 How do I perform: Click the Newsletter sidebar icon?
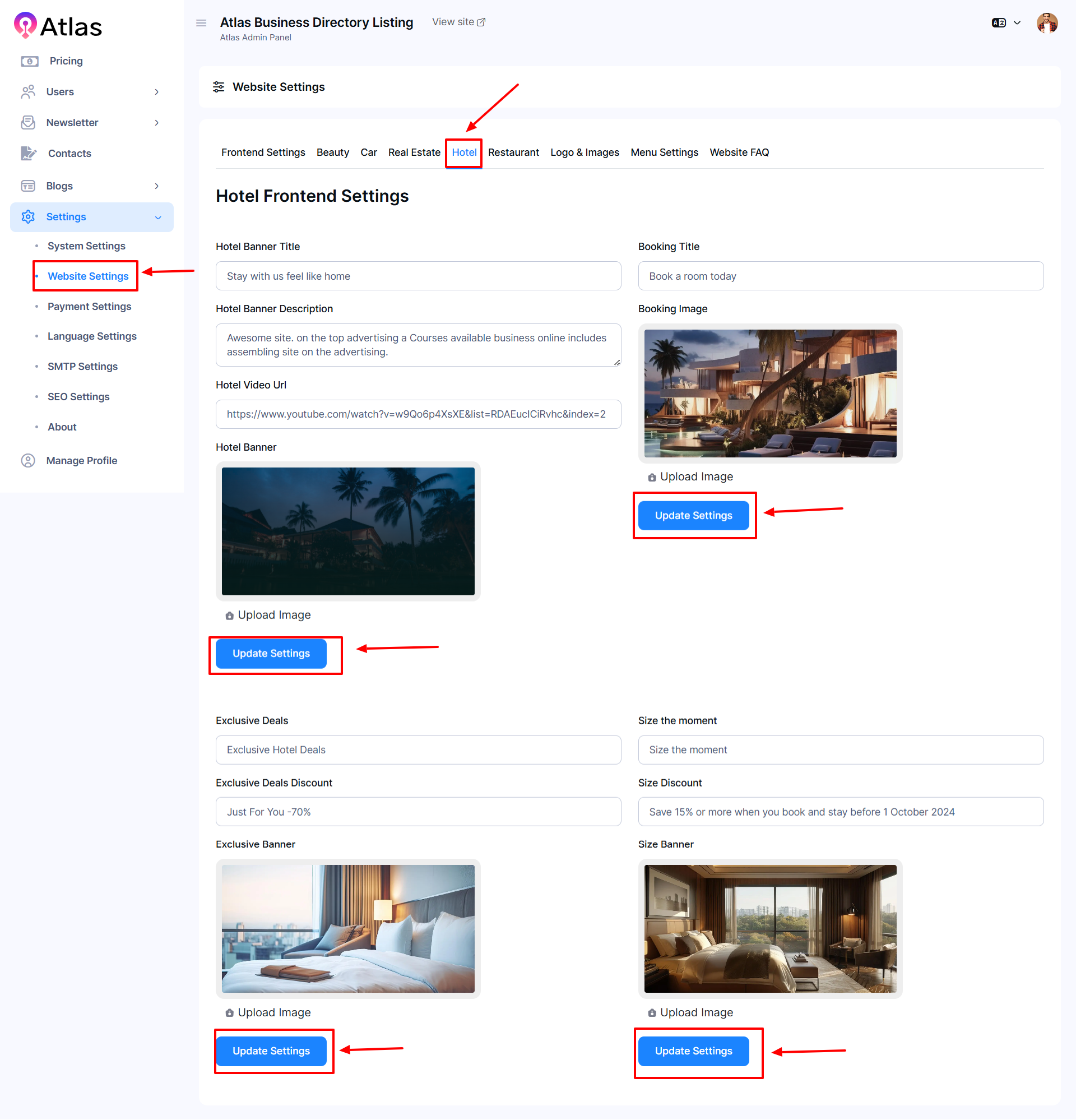(x=28, y=122)
